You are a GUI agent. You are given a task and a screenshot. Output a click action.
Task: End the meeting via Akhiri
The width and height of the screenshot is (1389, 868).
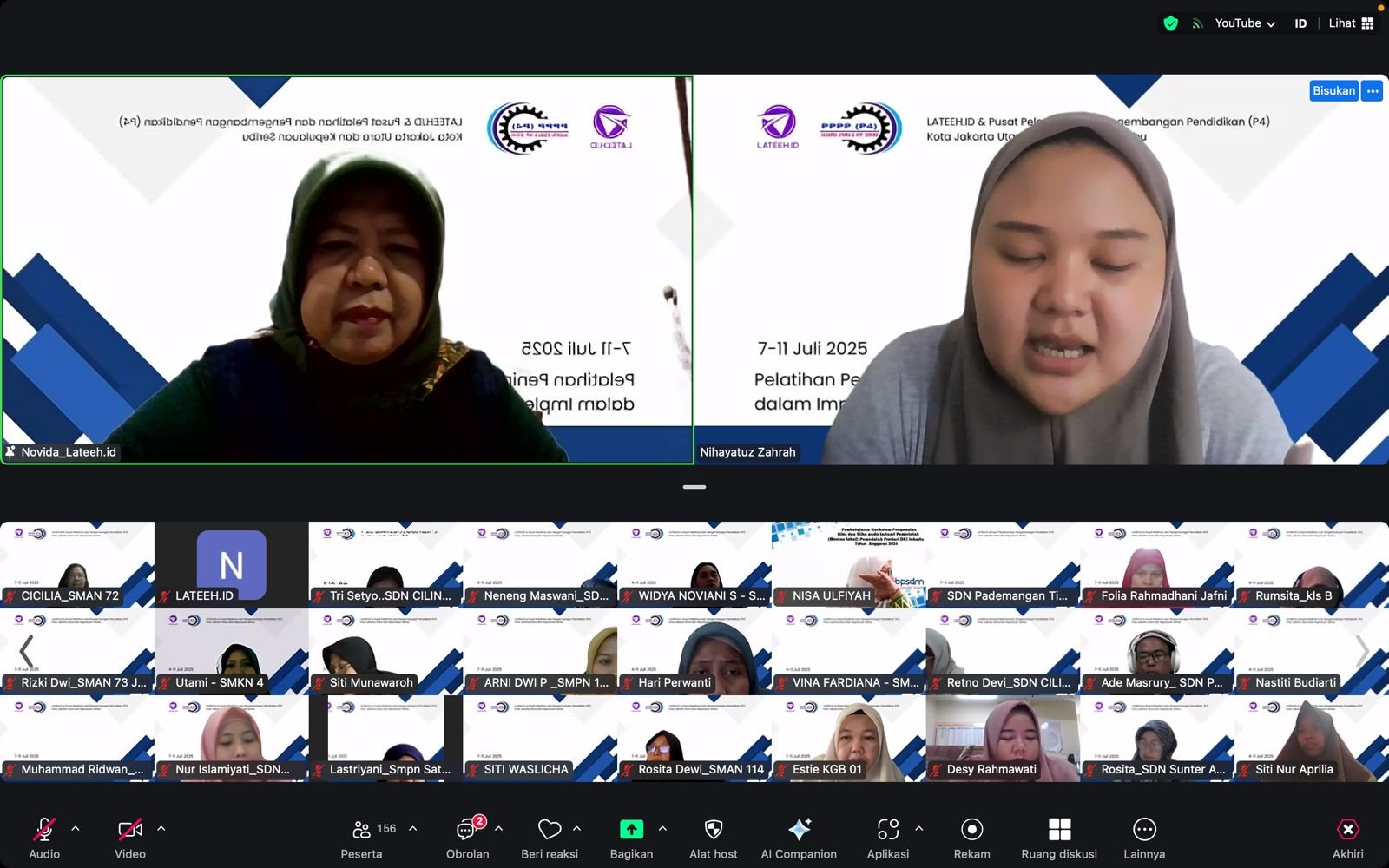[x=1347, y=832]
